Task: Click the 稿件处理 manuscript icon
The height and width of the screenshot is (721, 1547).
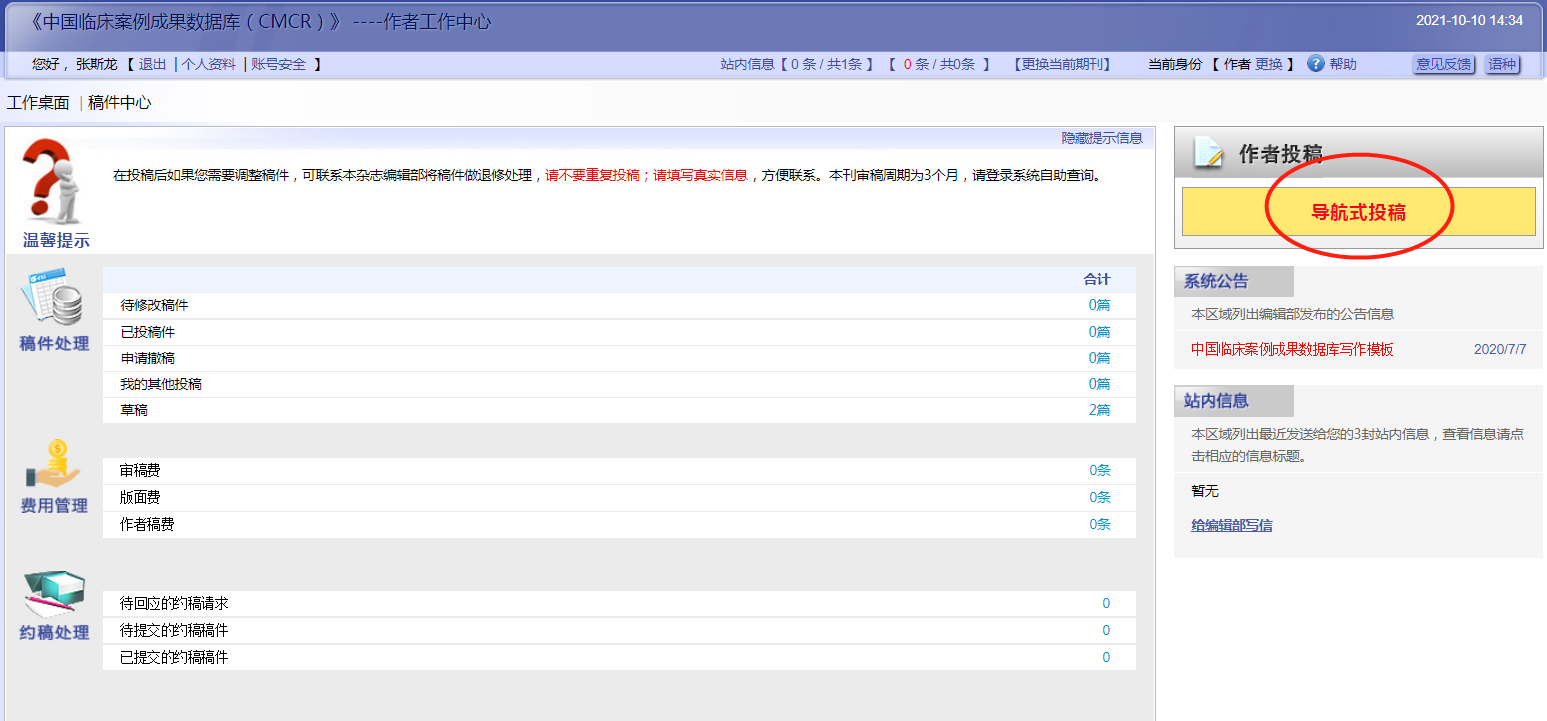Action: (x=54, y=298)
